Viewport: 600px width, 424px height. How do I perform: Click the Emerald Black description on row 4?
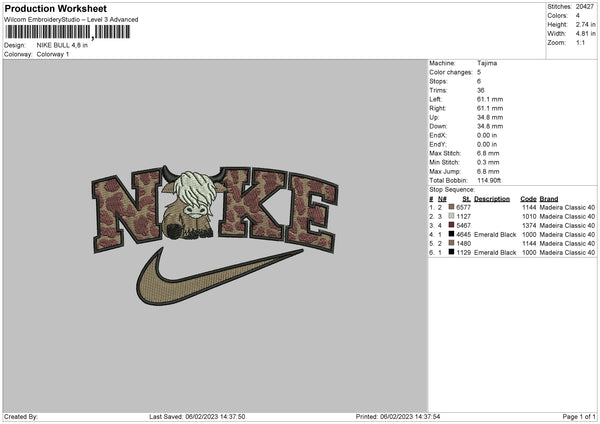[495, 235]
